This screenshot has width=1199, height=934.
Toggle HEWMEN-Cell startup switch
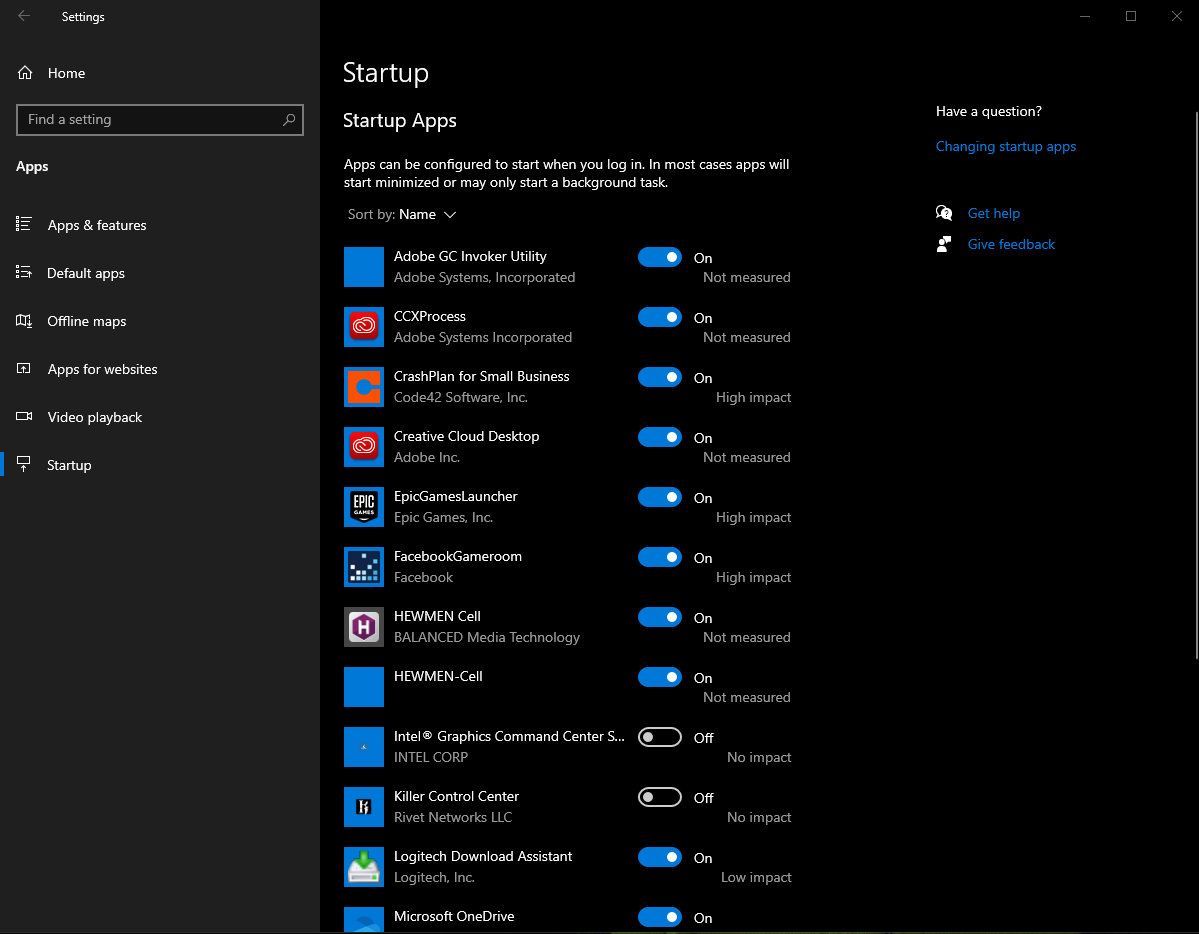(x=659, y=677)
